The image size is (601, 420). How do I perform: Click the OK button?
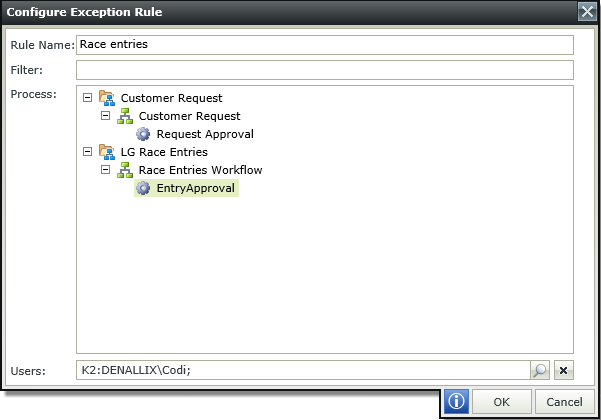[x=502, y=402]
